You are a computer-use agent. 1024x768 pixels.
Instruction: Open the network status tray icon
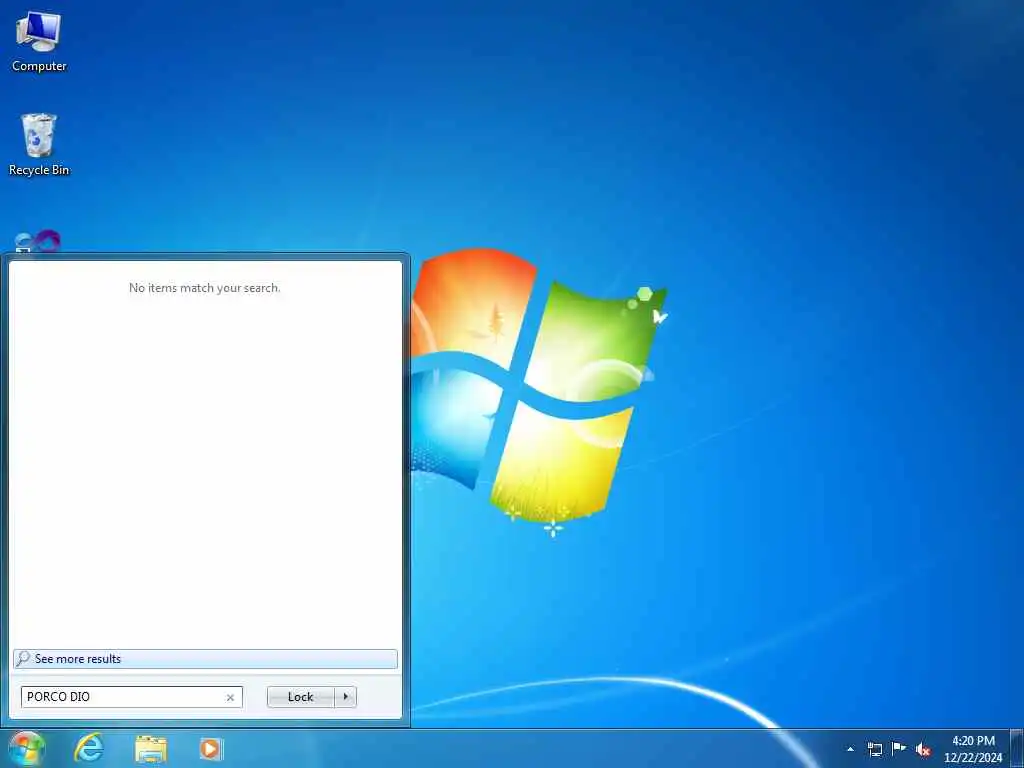tap(874, 749)
